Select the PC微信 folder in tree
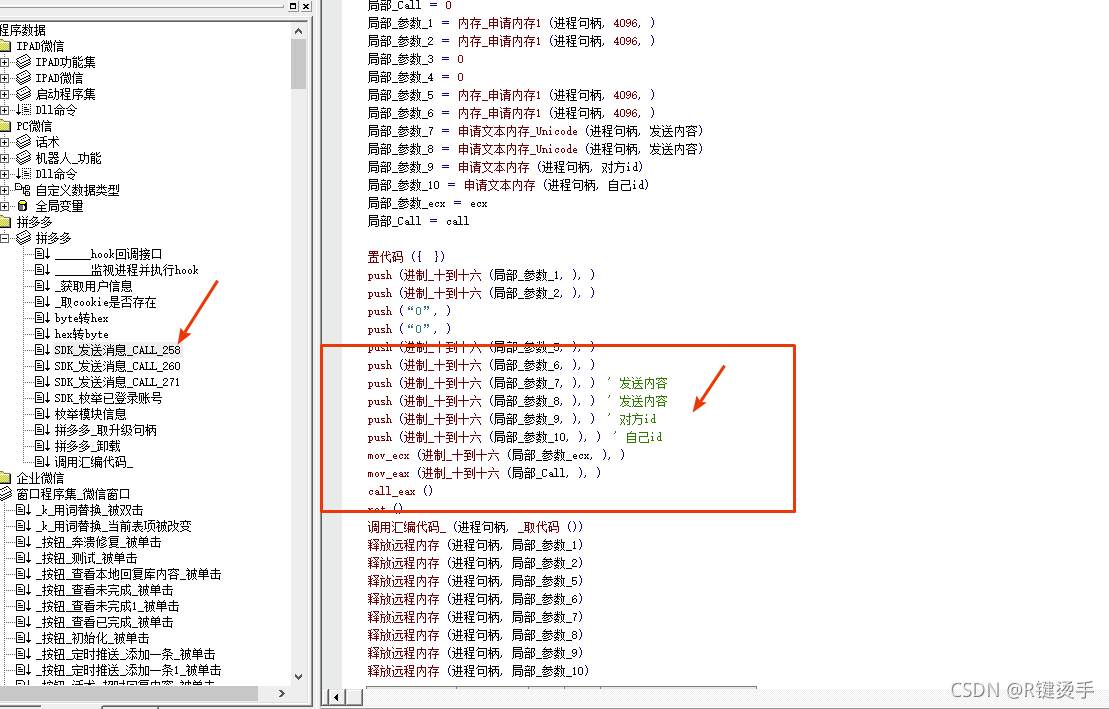Screen dimensions: 1109x709 coord(34,126)
